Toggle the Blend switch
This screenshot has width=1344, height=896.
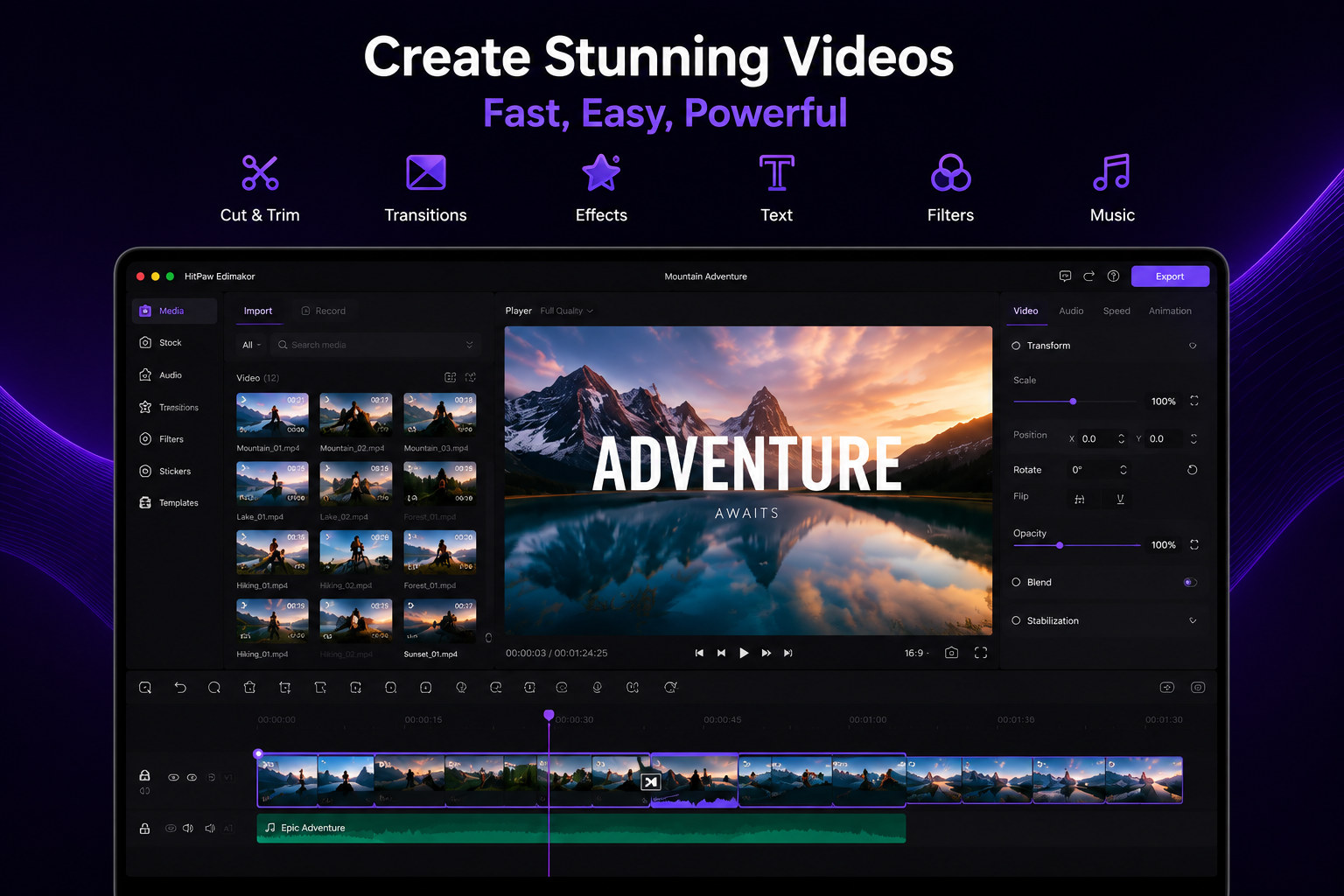[1190, 583]
